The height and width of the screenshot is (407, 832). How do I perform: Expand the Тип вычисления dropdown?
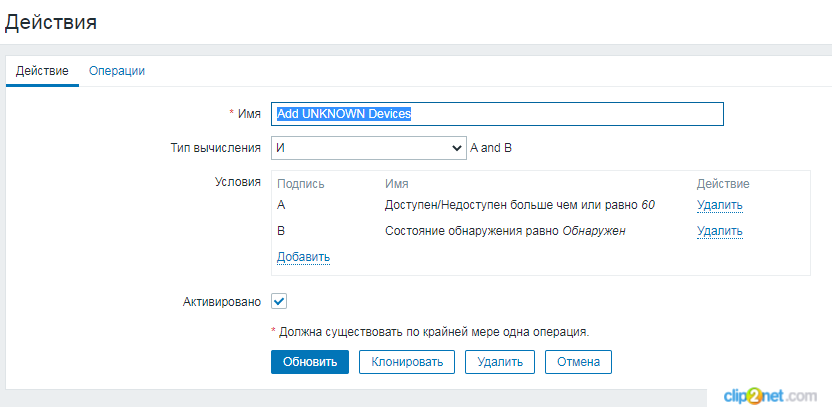point(368,148)
